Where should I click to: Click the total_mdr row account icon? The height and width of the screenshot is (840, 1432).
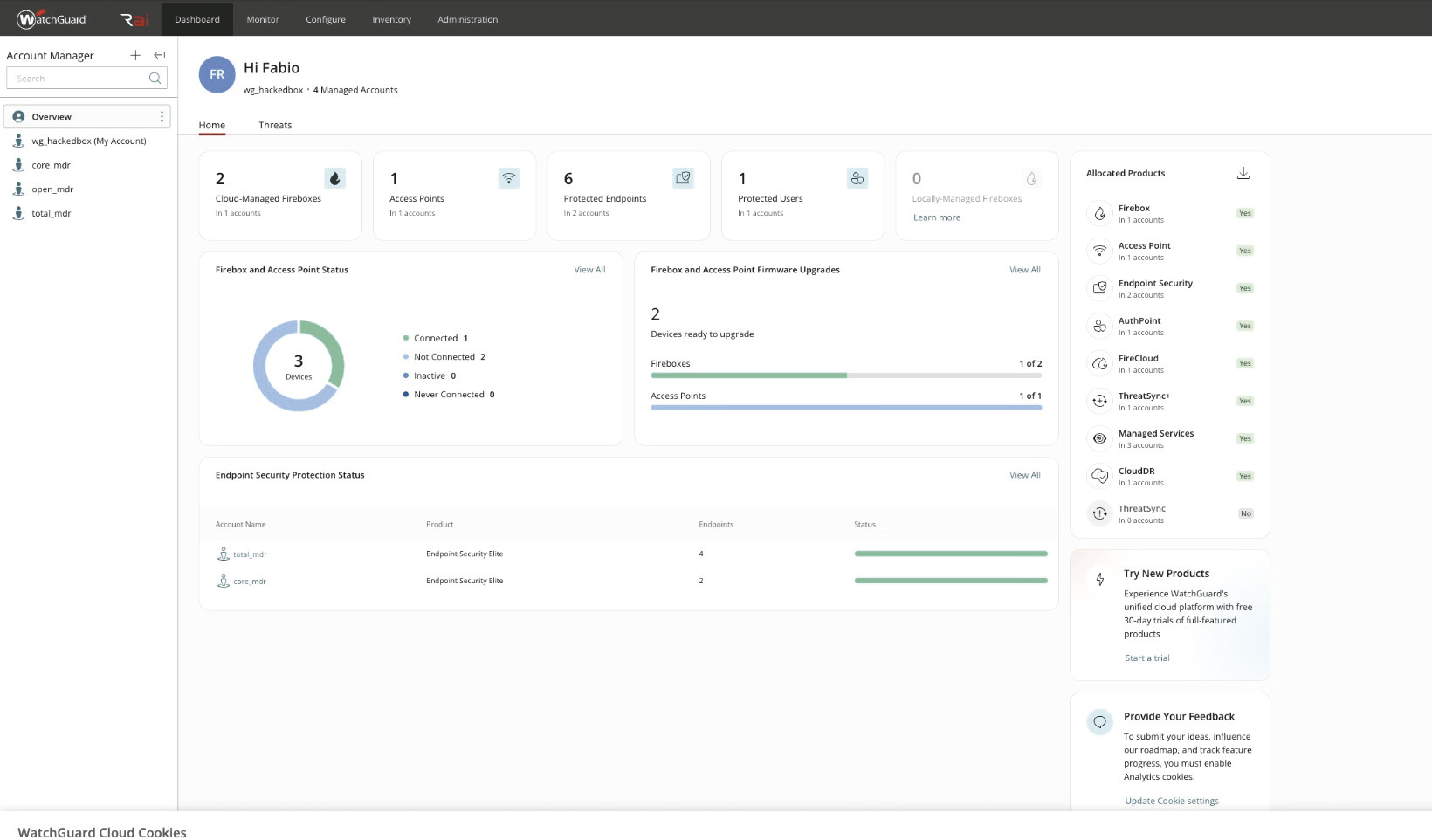click(x=223, y=554)
